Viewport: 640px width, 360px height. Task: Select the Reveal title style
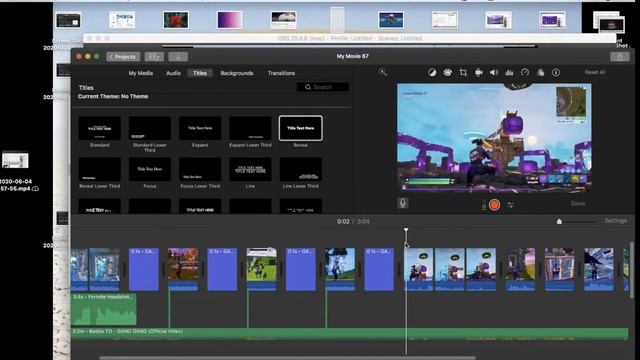300,128
